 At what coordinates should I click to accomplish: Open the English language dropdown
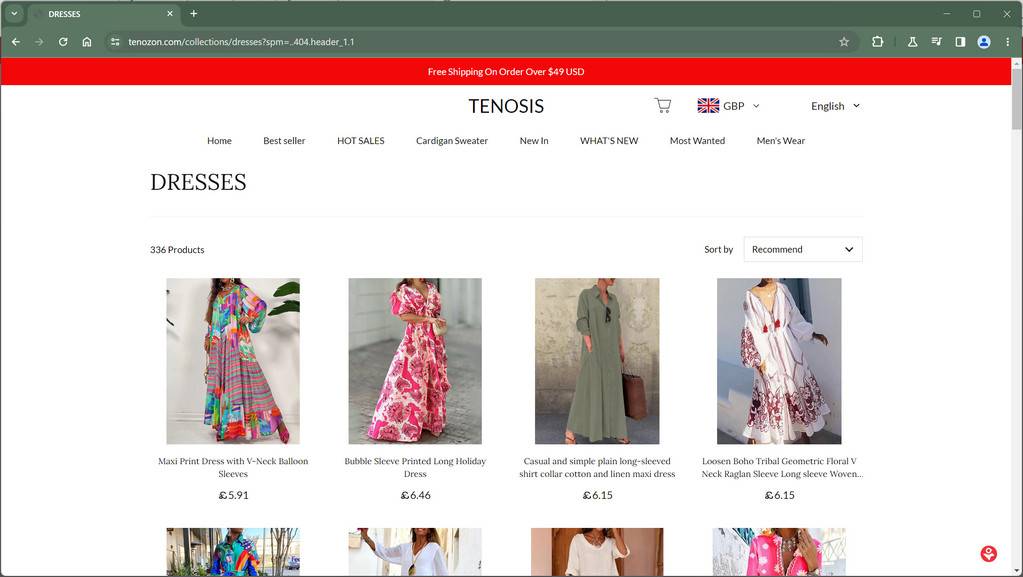835,105
